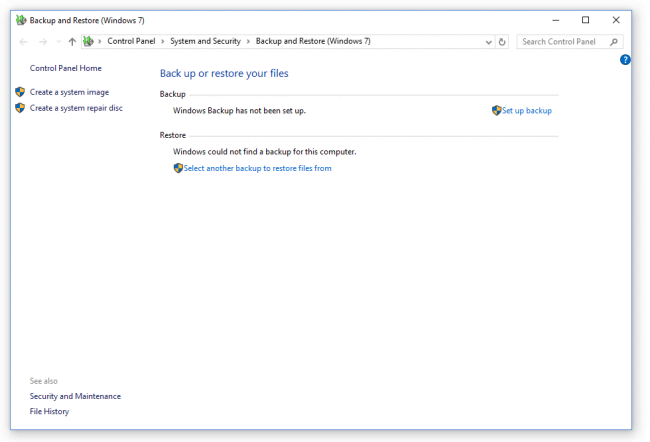Maximize the Backup and Restore window
The image size is (650, 442).
[585, 20]
